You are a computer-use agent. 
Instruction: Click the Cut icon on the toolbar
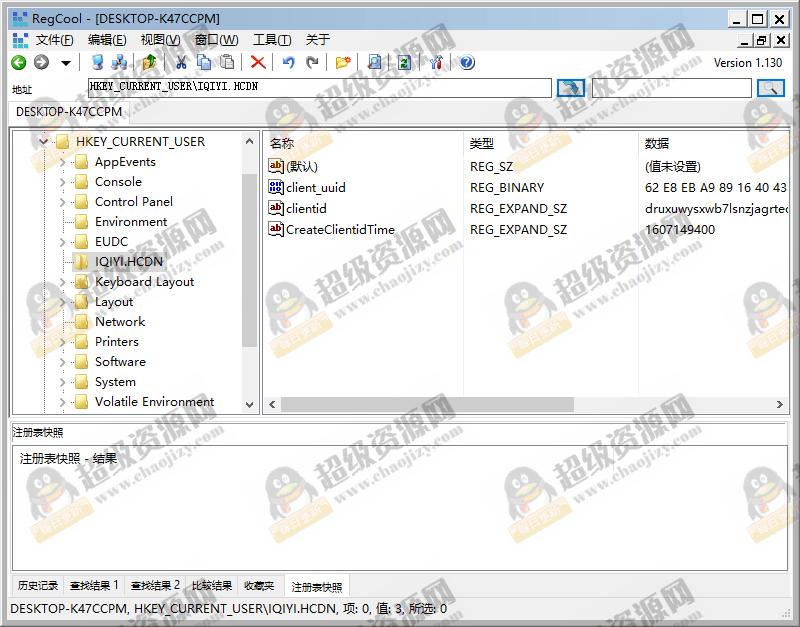[x=183, y=62]
